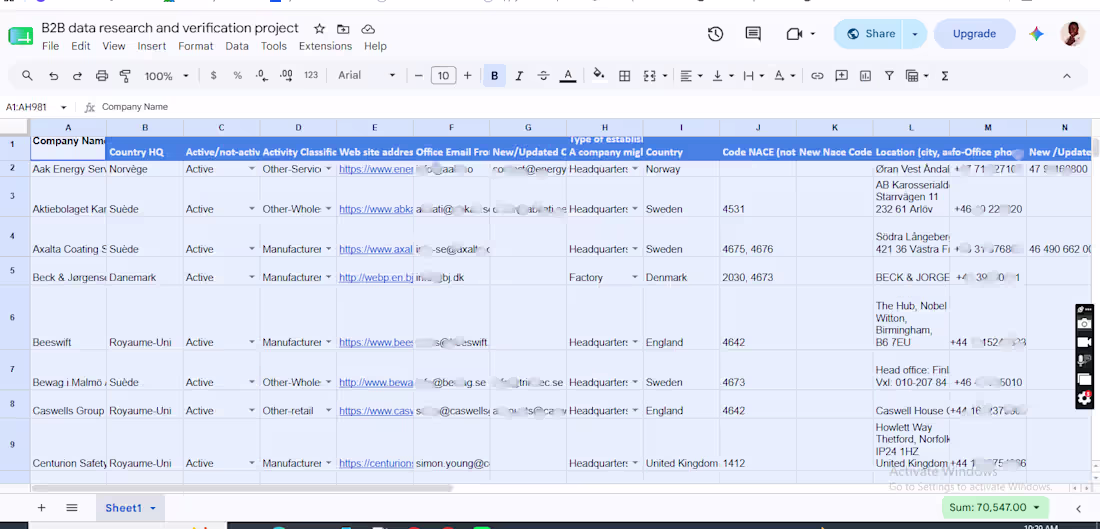Toggle bold formatting

tap(495, 76)
